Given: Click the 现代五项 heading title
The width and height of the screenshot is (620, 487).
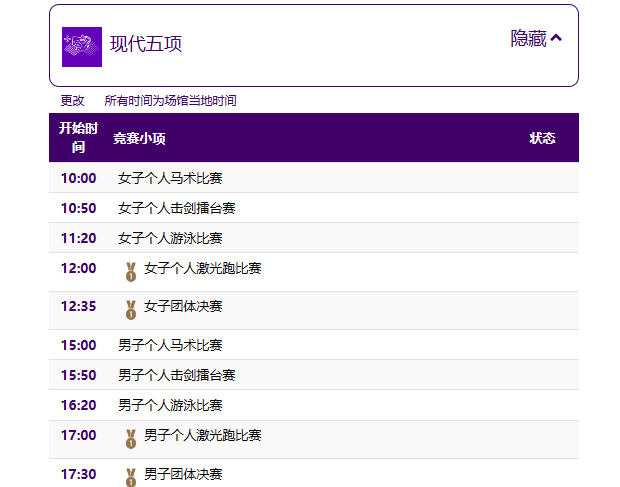Looking at the screenshot, I should coord(146,45).
